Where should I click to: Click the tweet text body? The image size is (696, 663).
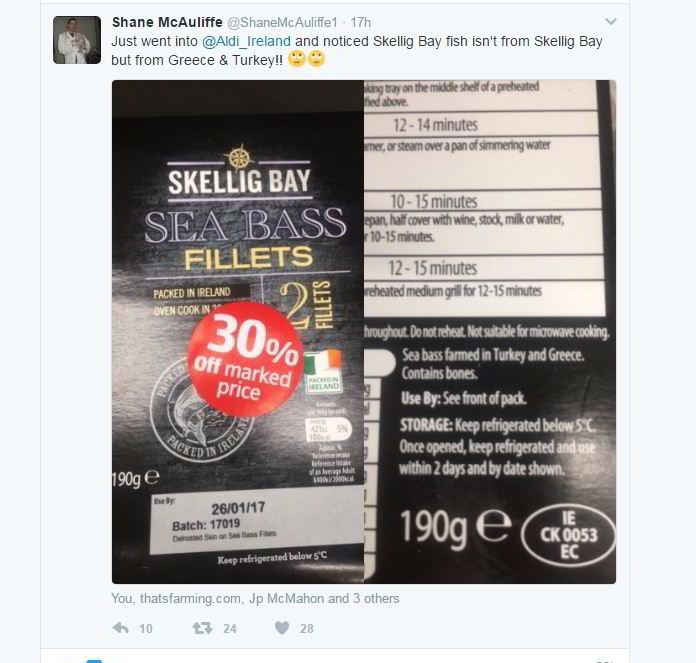click(x=357, y=51)
